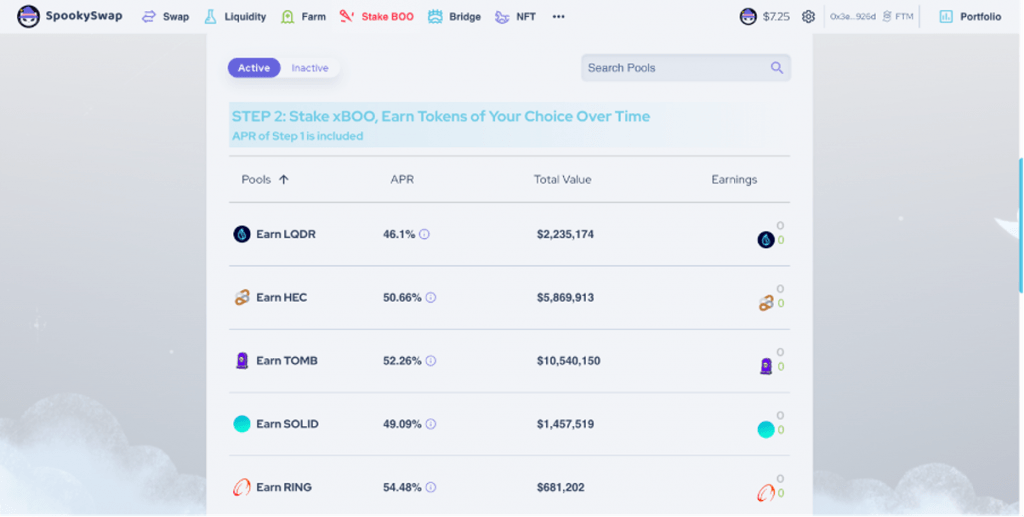Click the BOO price token icon
Viewport: 1024px width, 517px height.
(748, 16)
